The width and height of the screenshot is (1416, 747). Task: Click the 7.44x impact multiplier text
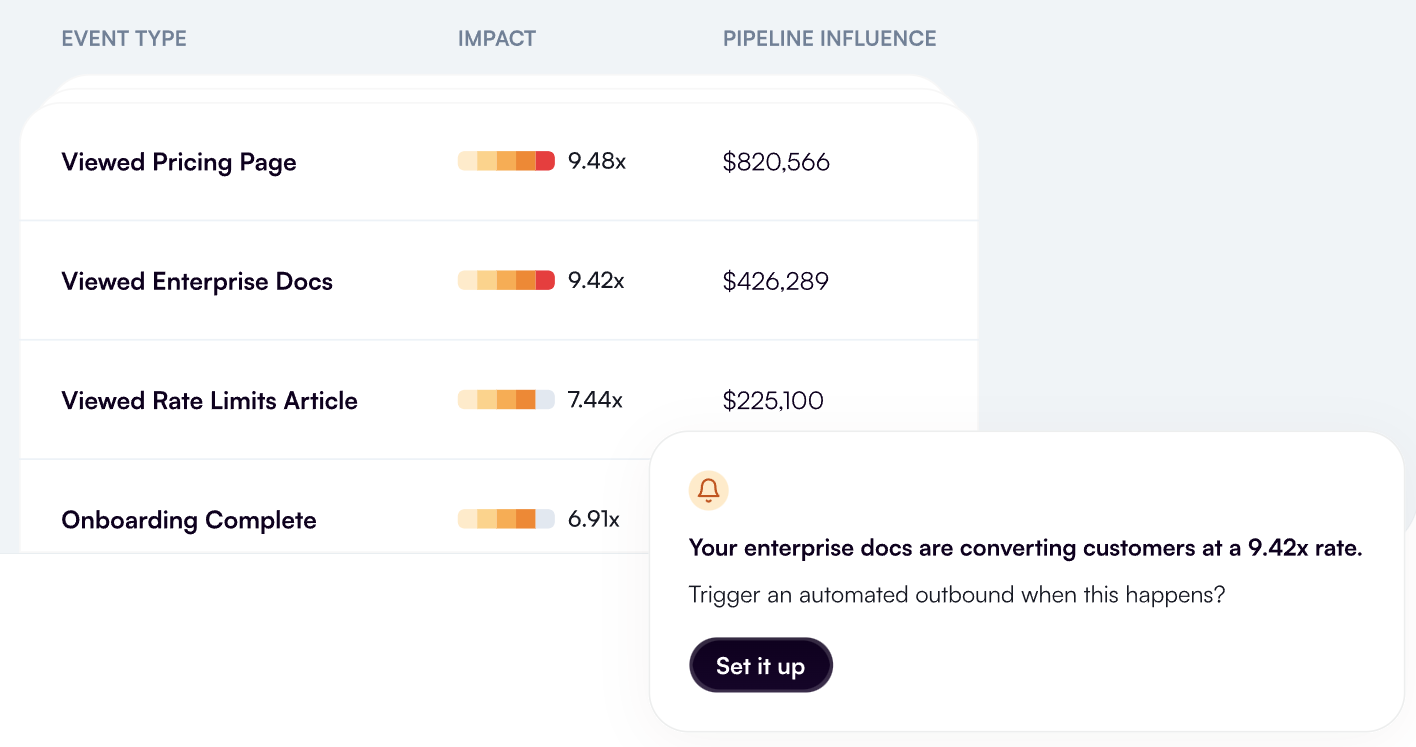tap(595, 400)
